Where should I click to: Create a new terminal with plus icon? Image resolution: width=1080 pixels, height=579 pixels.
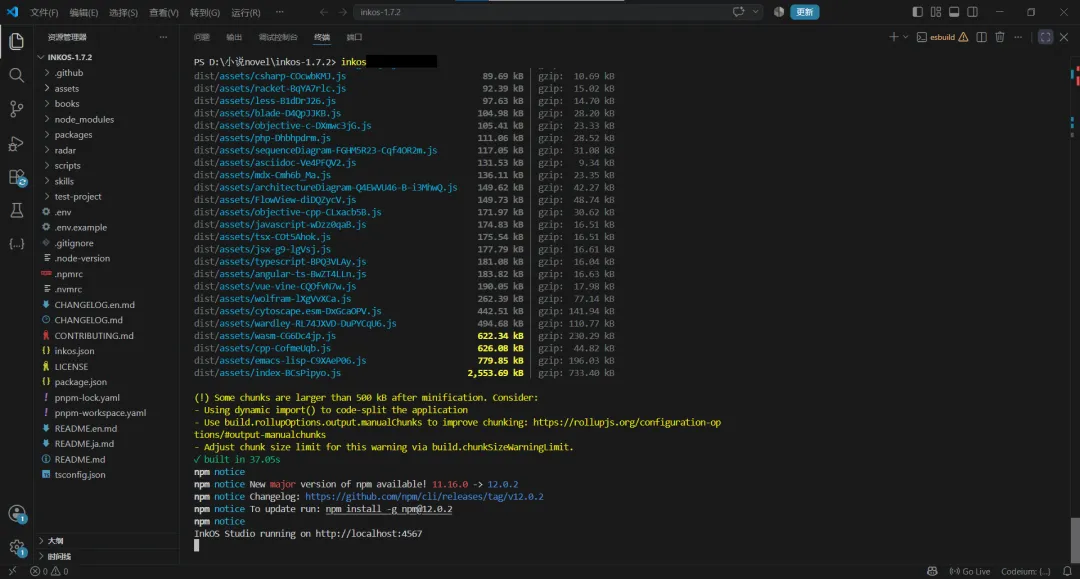pyautogui.click(x=893, y=37)
